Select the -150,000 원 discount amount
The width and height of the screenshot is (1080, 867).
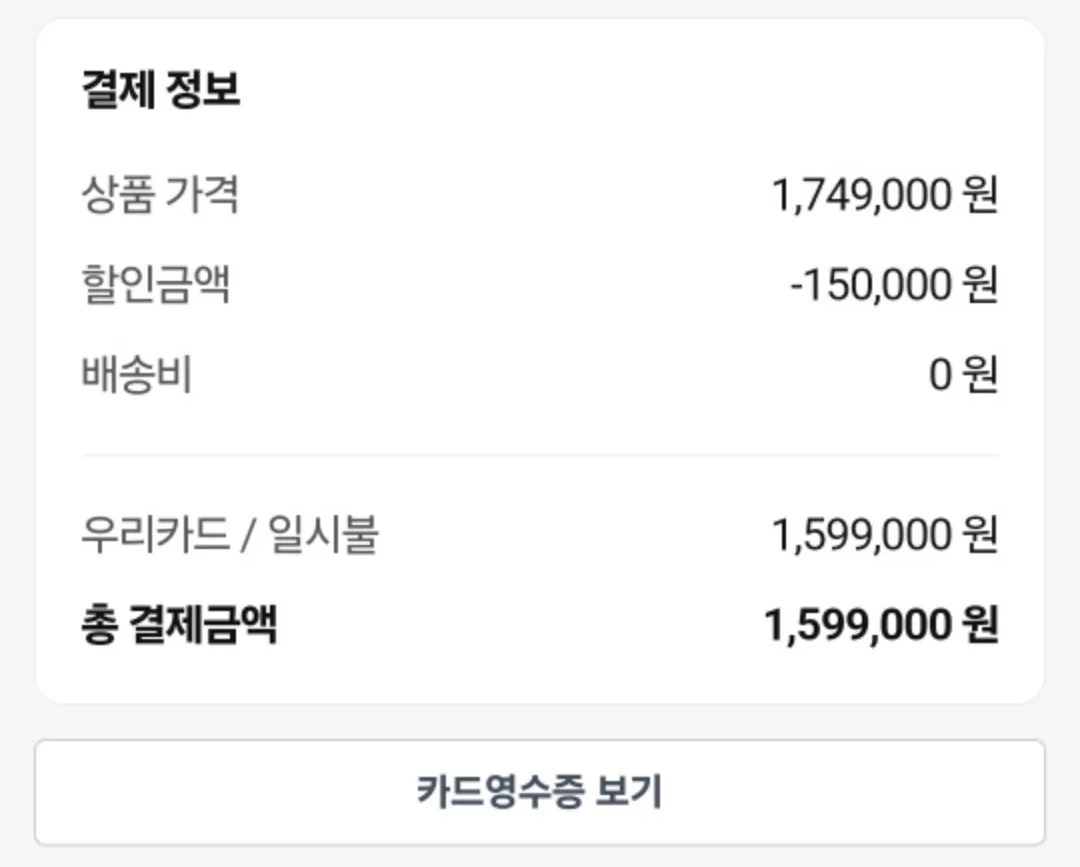coord(894,284)
